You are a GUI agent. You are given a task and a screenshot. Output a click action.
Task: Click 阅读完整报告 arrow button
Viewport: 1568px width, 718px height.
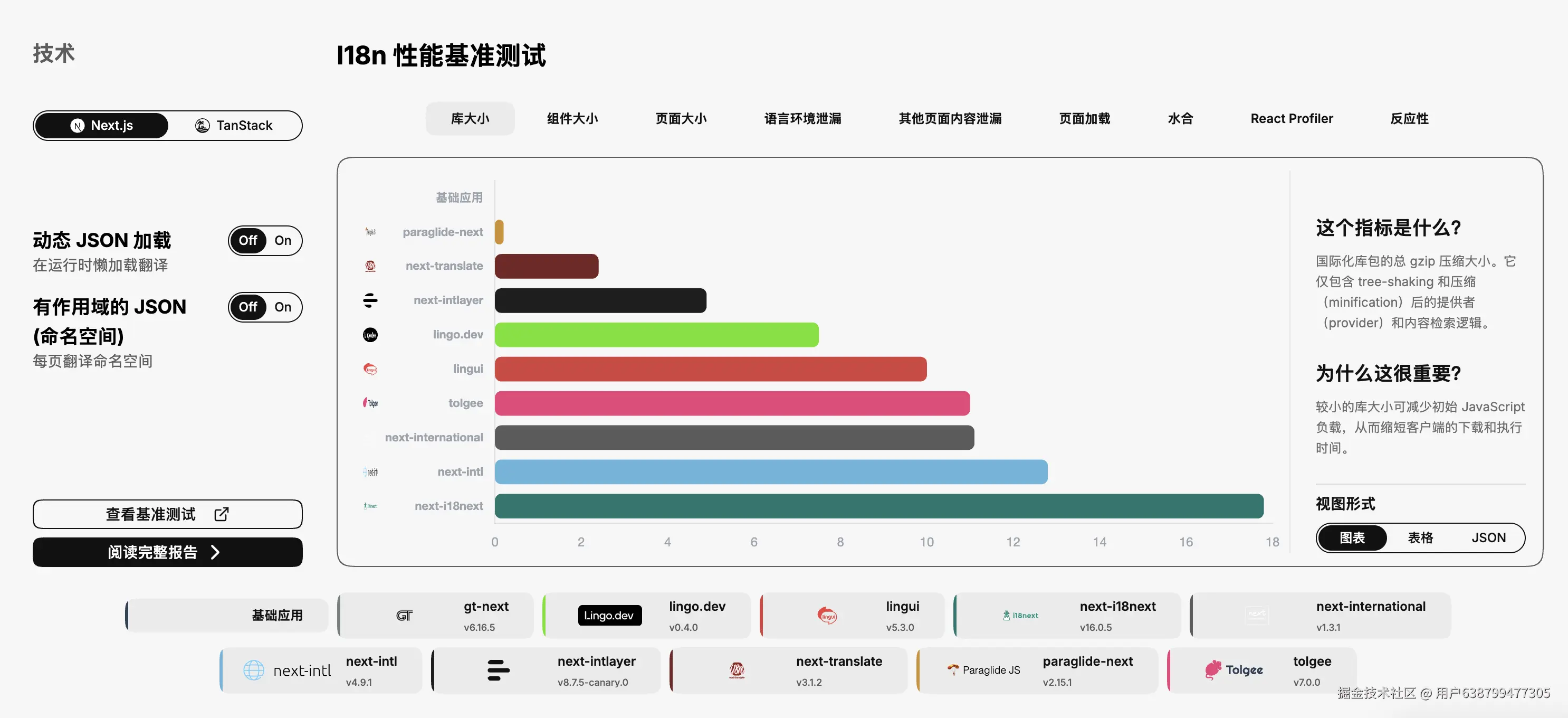click(167, 552)
